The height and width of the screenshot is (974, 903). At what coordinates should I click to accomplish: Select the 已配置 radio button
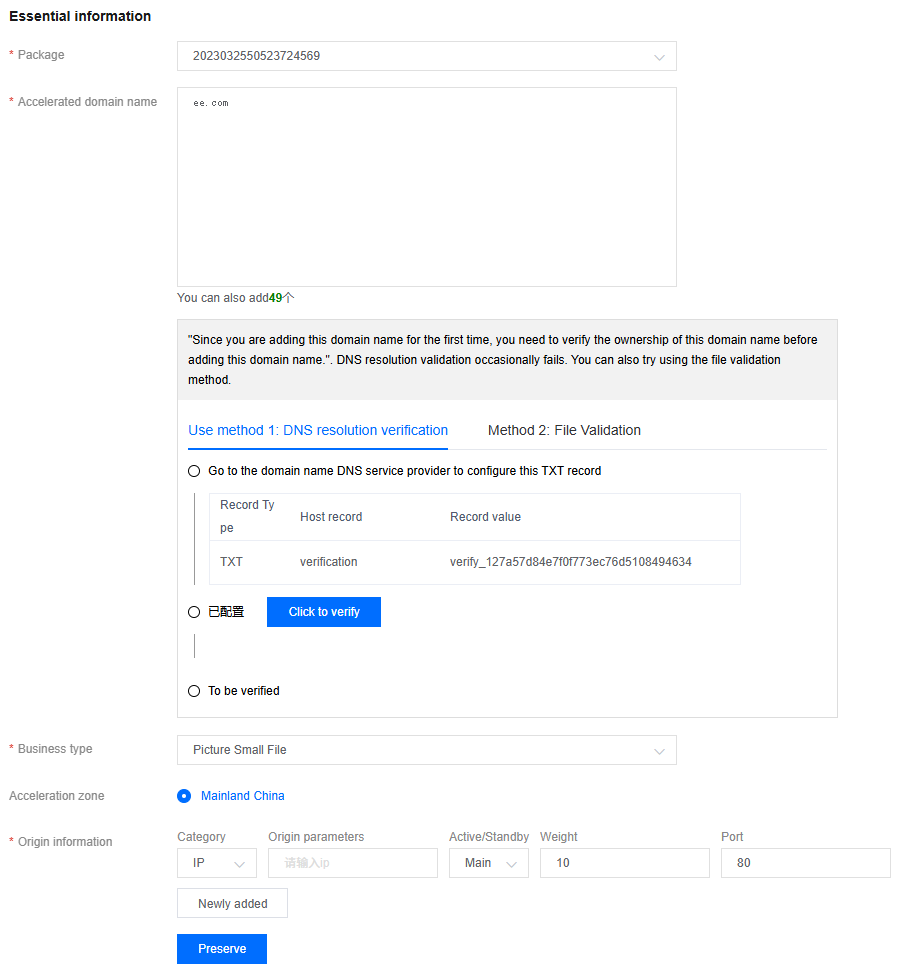pyautogui.click(x=194, y=612)
